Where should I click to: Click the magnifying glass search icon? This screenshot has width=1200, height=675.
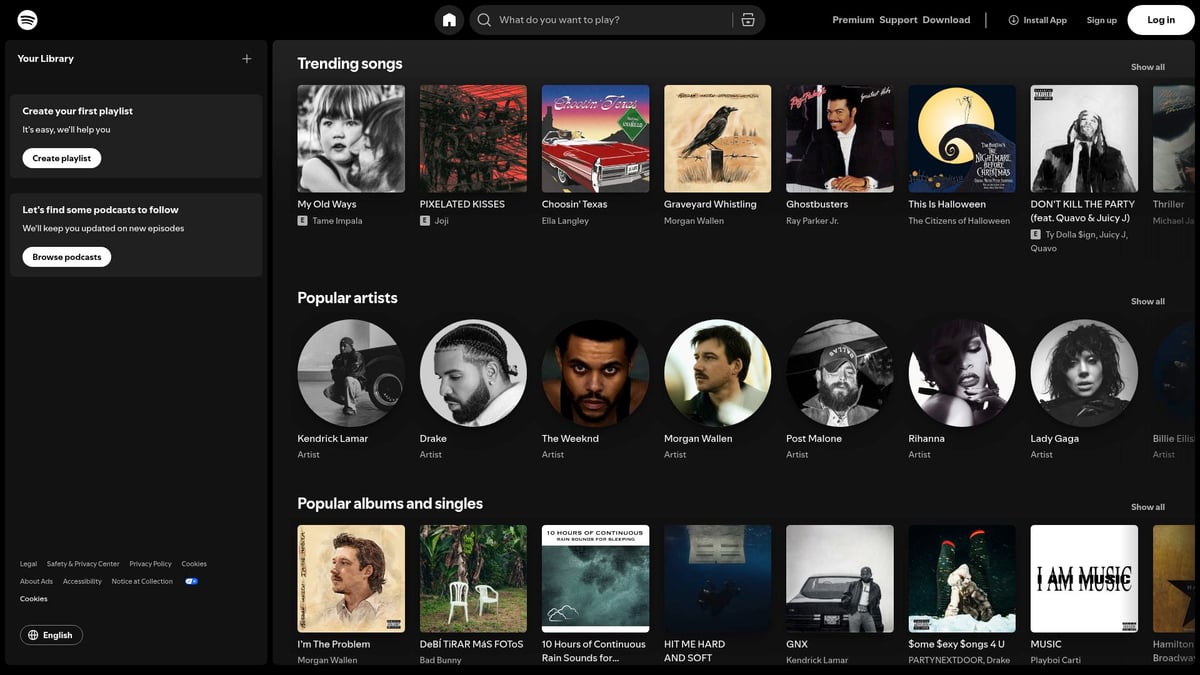point(483,19)
